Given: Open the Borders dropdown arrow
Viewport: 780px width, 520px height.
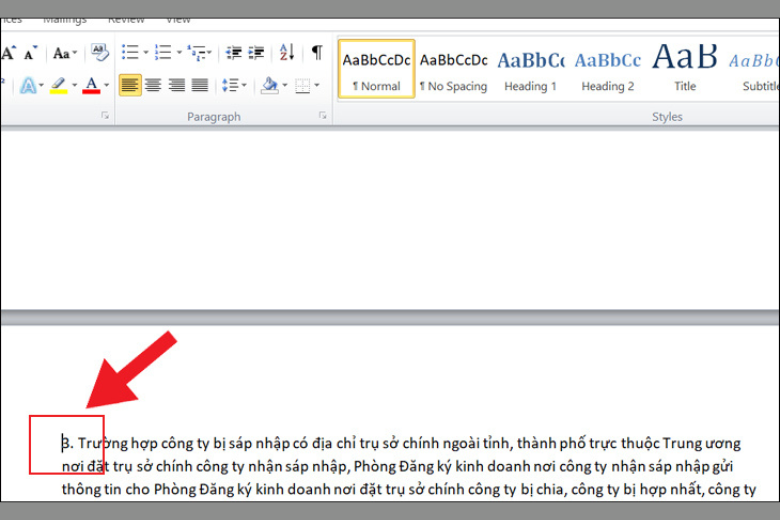Looking at the screenshot, I should [317, 85].
